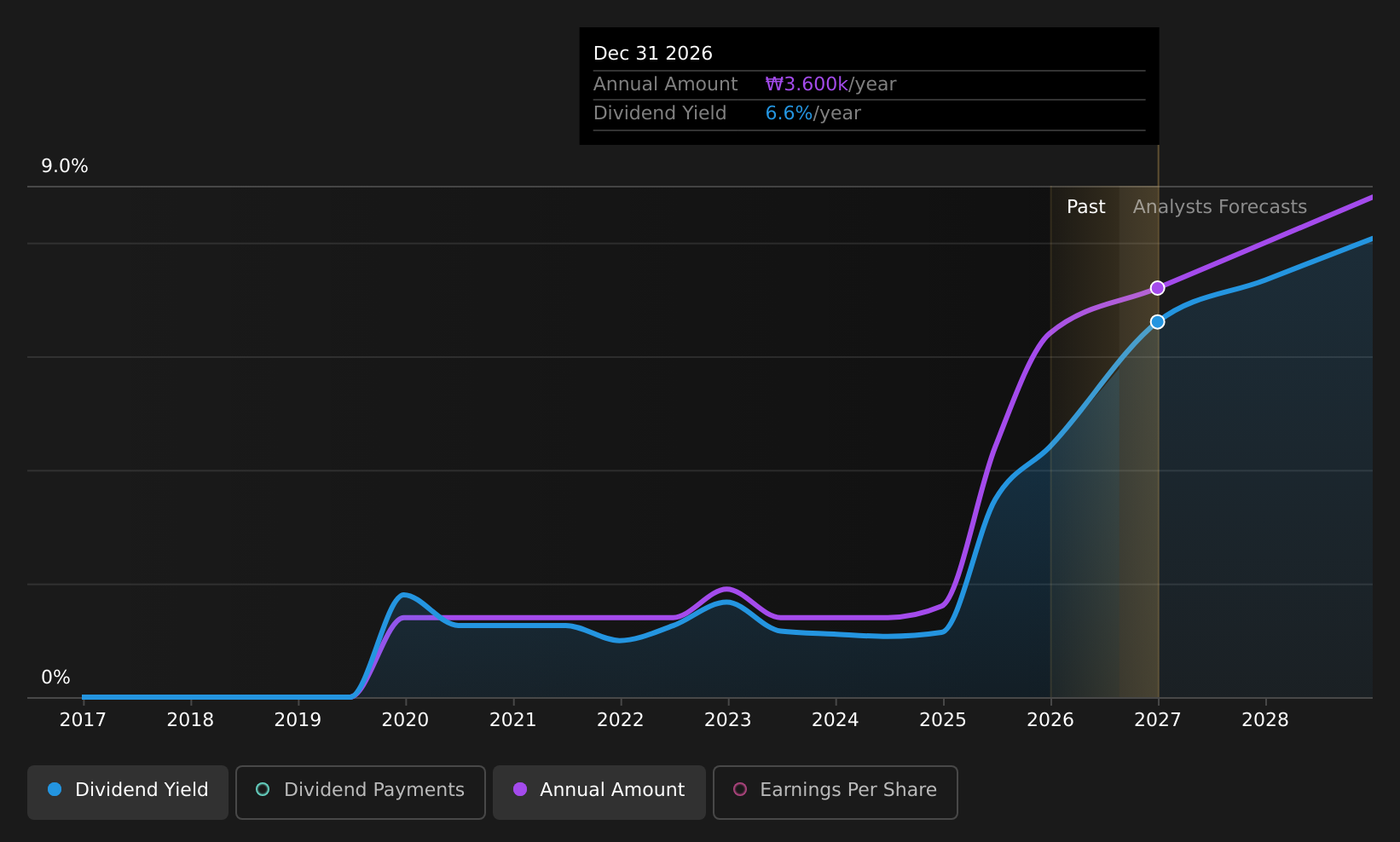Click the blue Dividend Yield legend dot
The height and width of the screenshot is (842, 1400).
pyautogui.click(x=55, y=789)
